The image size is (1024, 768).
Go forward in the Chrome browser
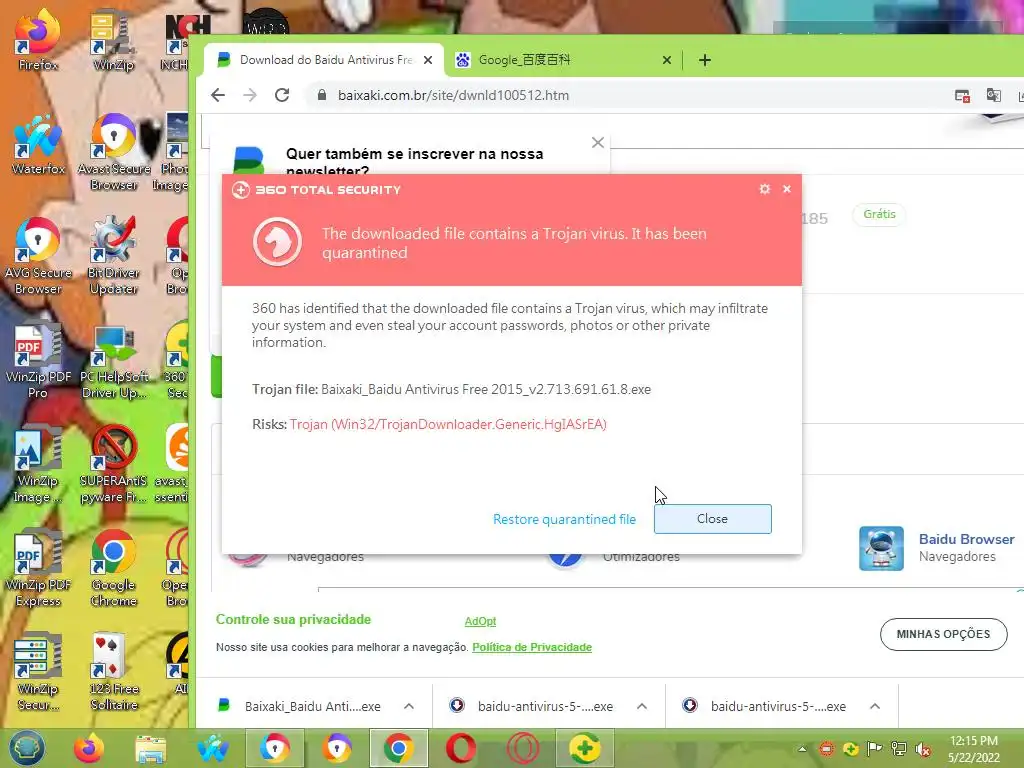(250, 95)
